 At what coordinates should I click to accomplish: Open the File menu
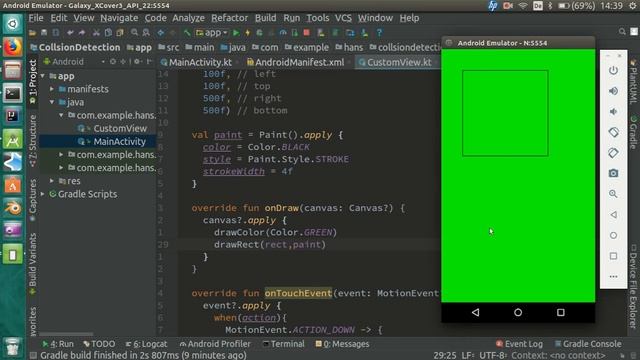point(36,18)
